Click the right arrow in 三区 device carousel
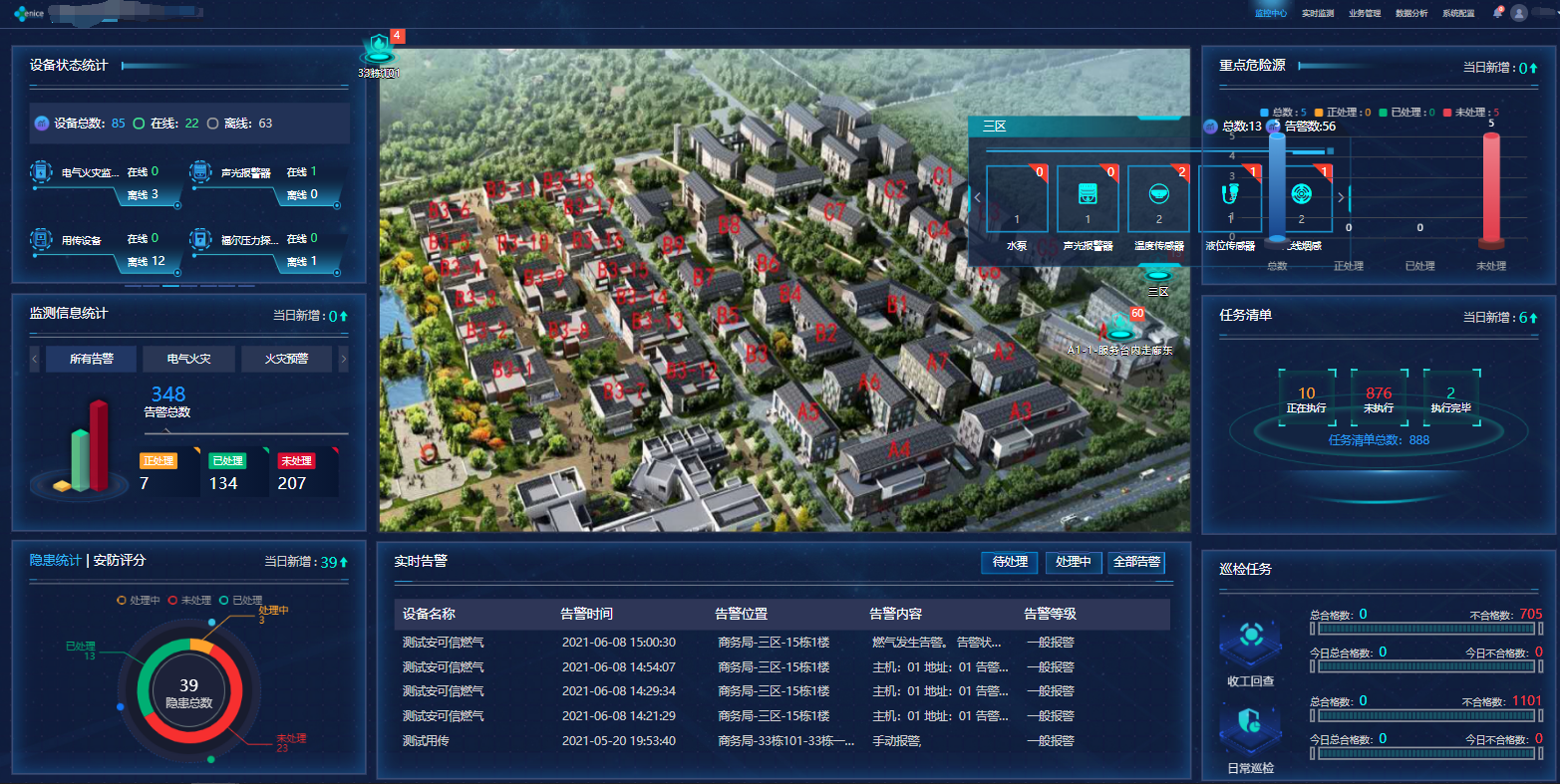The image size is (1560, 784). click(1341, 197)
